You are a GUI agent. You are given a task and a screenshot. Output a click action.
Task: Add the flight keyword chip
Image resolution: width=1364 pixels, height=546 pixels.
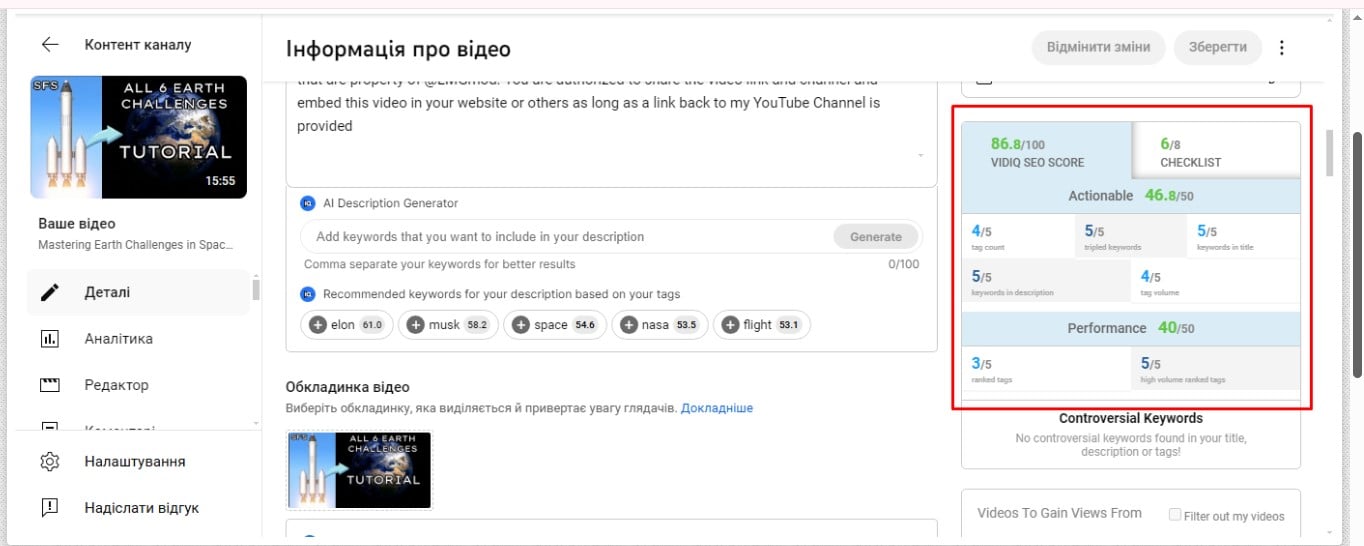761,325
